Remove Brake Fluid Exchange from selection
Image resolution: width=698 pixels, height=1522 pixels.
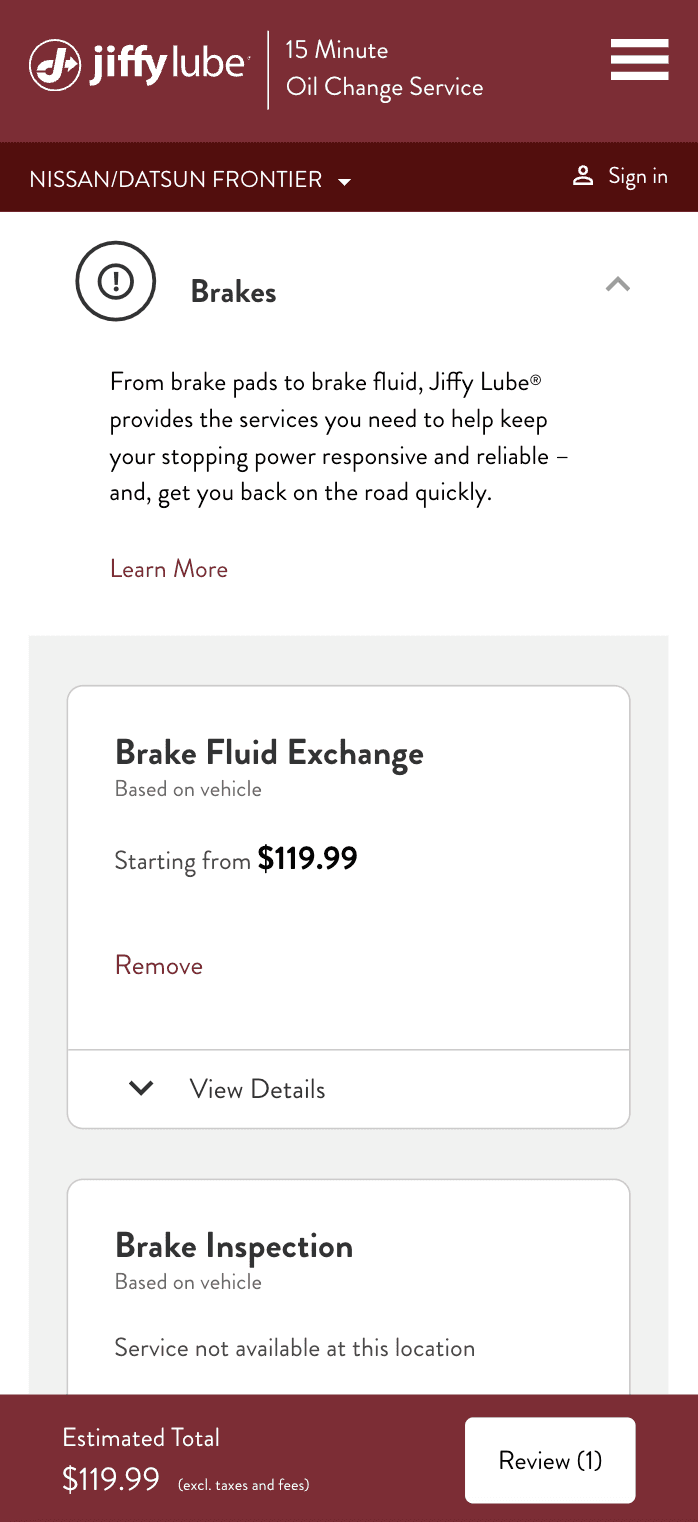click(x=159, y=965)
